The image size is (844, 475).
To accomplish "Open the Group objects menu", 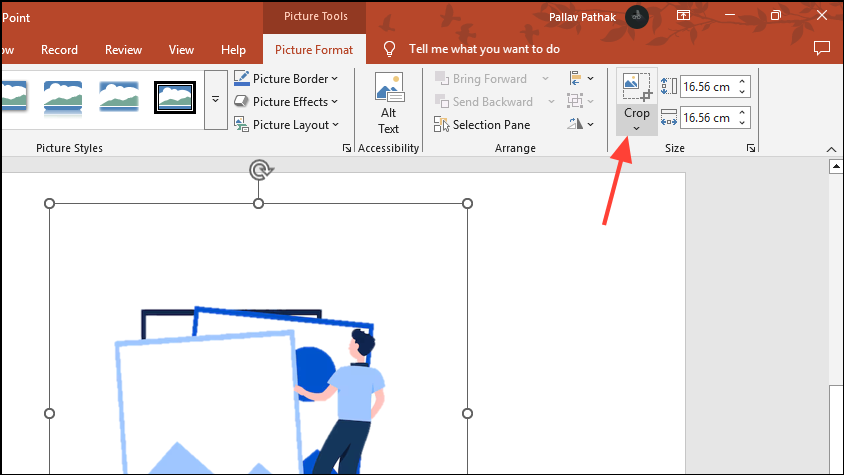I will pyautogui.click(x=581, y=101).
